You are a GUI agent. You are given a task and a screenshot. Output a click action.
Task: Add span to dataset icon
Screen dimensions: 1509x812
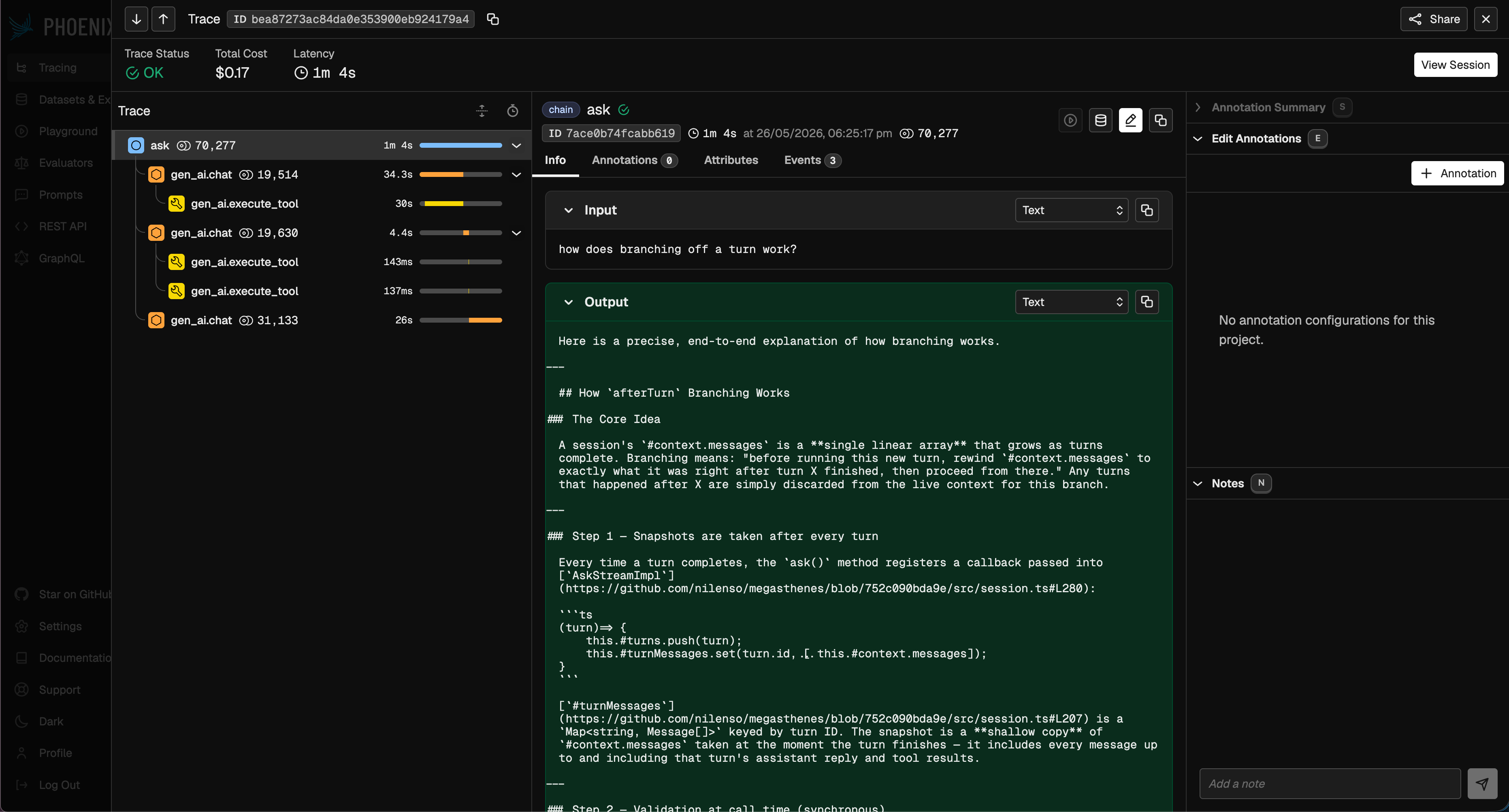(1101, 121)
